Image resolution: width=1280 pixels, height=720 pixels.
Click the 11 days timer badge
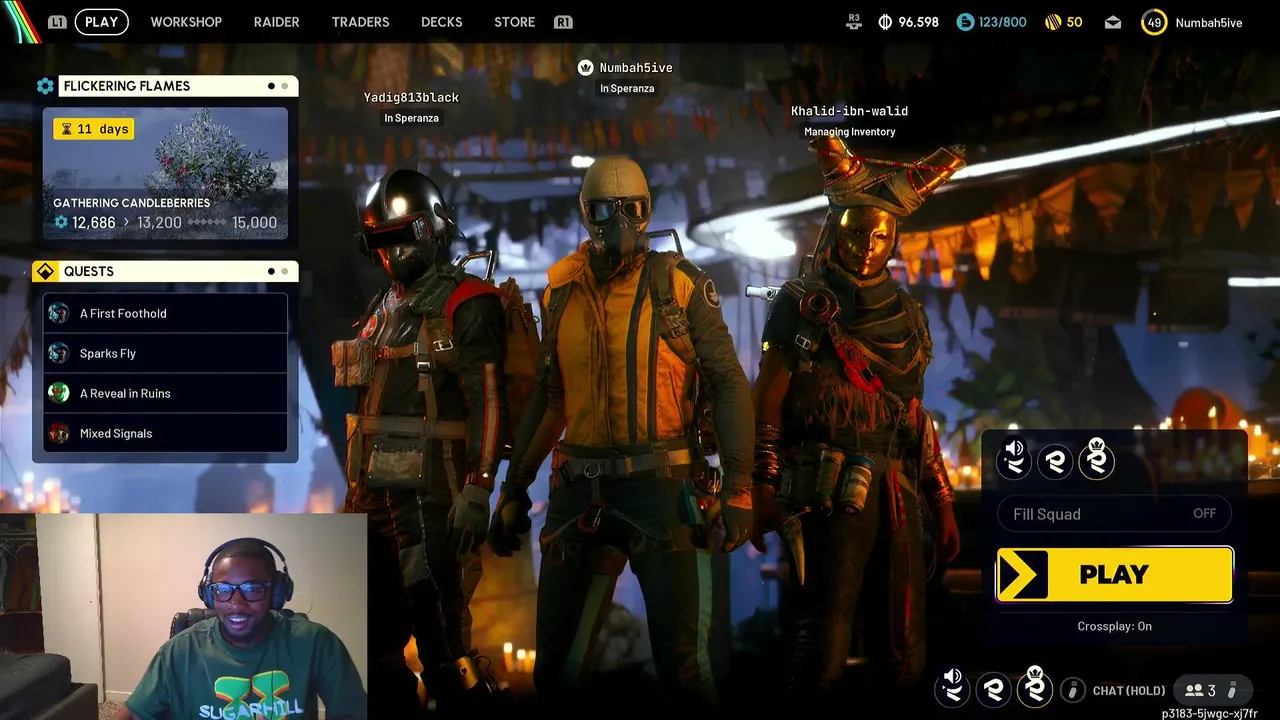pos(93,129)
